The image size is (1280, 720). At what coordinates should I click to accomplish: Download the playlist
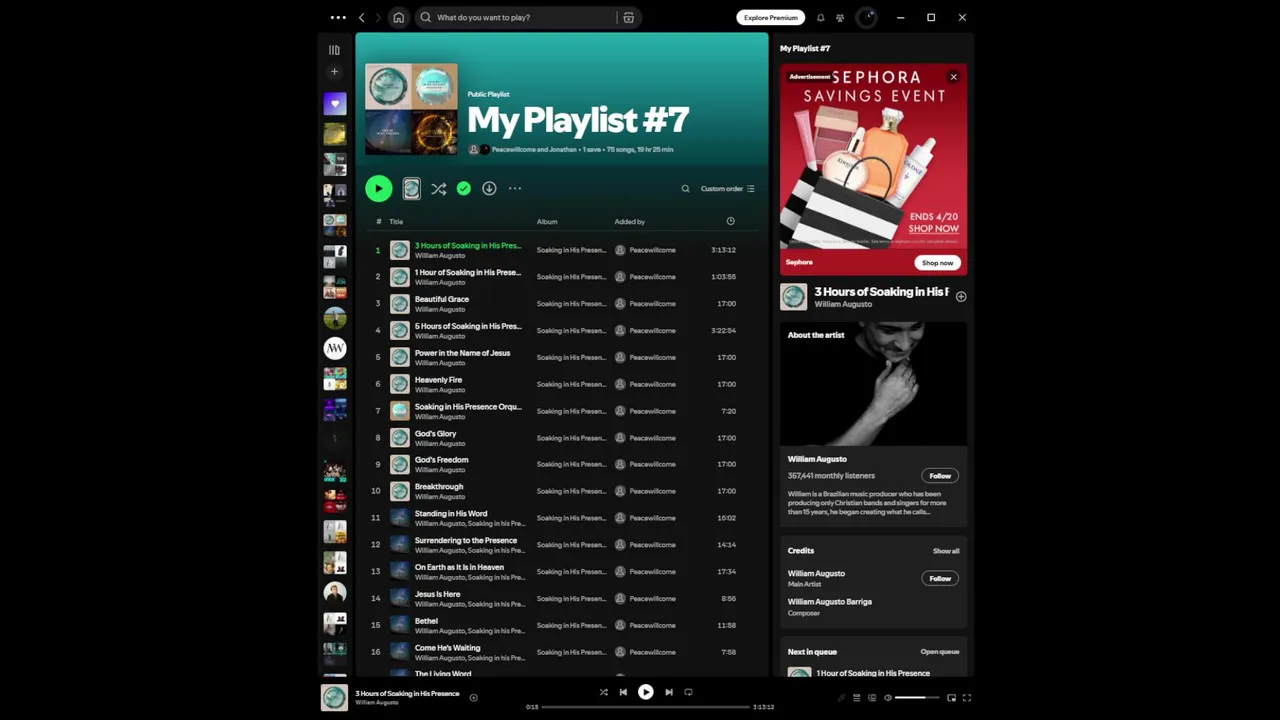(x=489, y=188)
